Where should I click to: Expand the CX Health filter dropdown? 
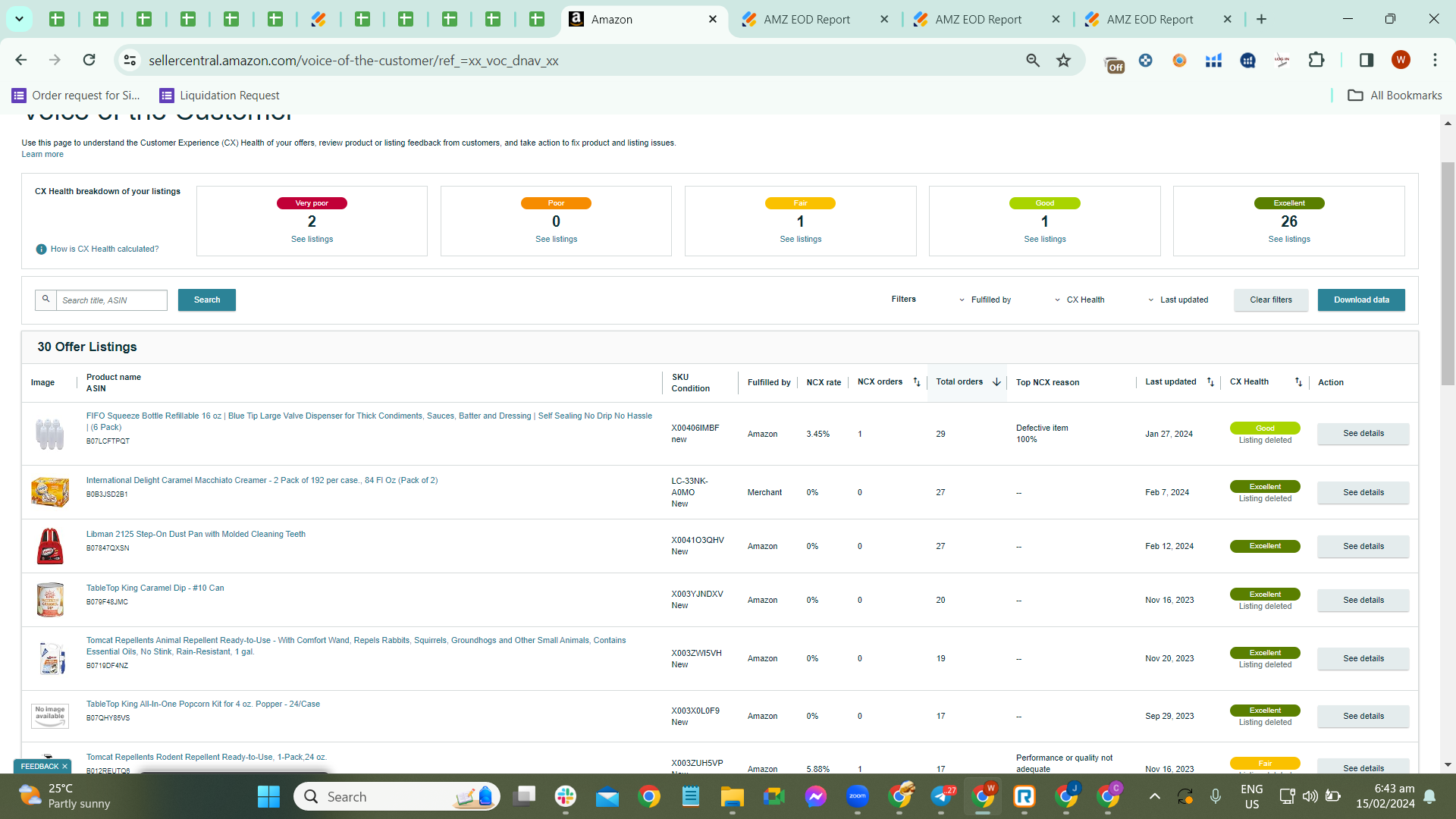click(1080, 300)
